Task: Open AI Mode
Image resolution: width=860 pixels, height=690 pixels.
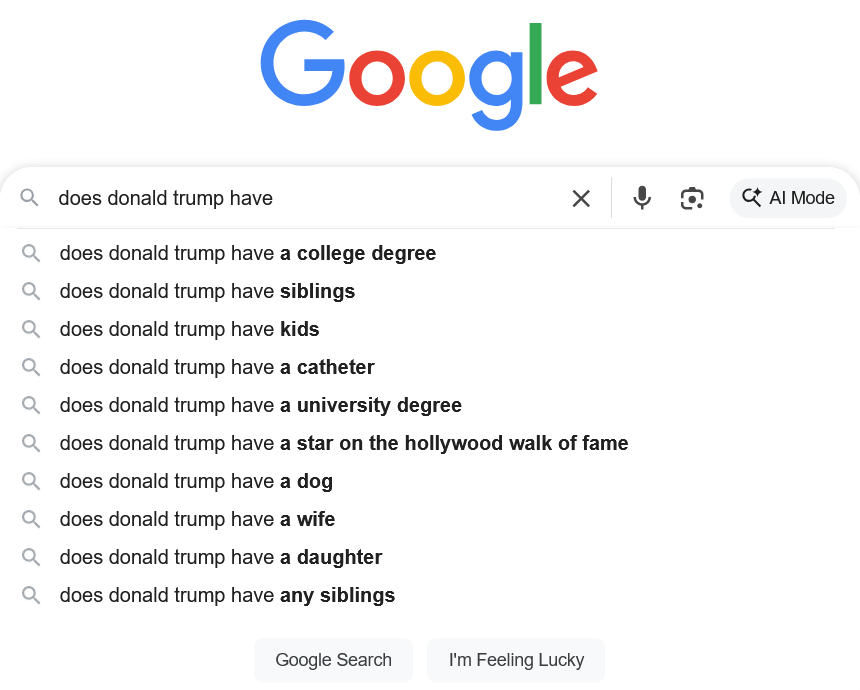Action: [788, 198]
